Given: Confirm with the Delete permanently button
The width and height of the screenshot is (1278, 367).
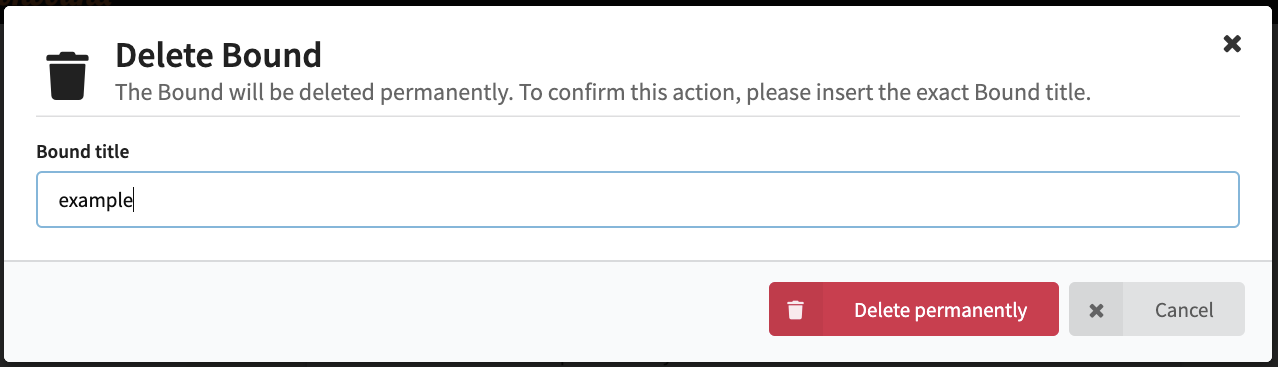Looking at the screenshot, I should click(x=913, y=309).
